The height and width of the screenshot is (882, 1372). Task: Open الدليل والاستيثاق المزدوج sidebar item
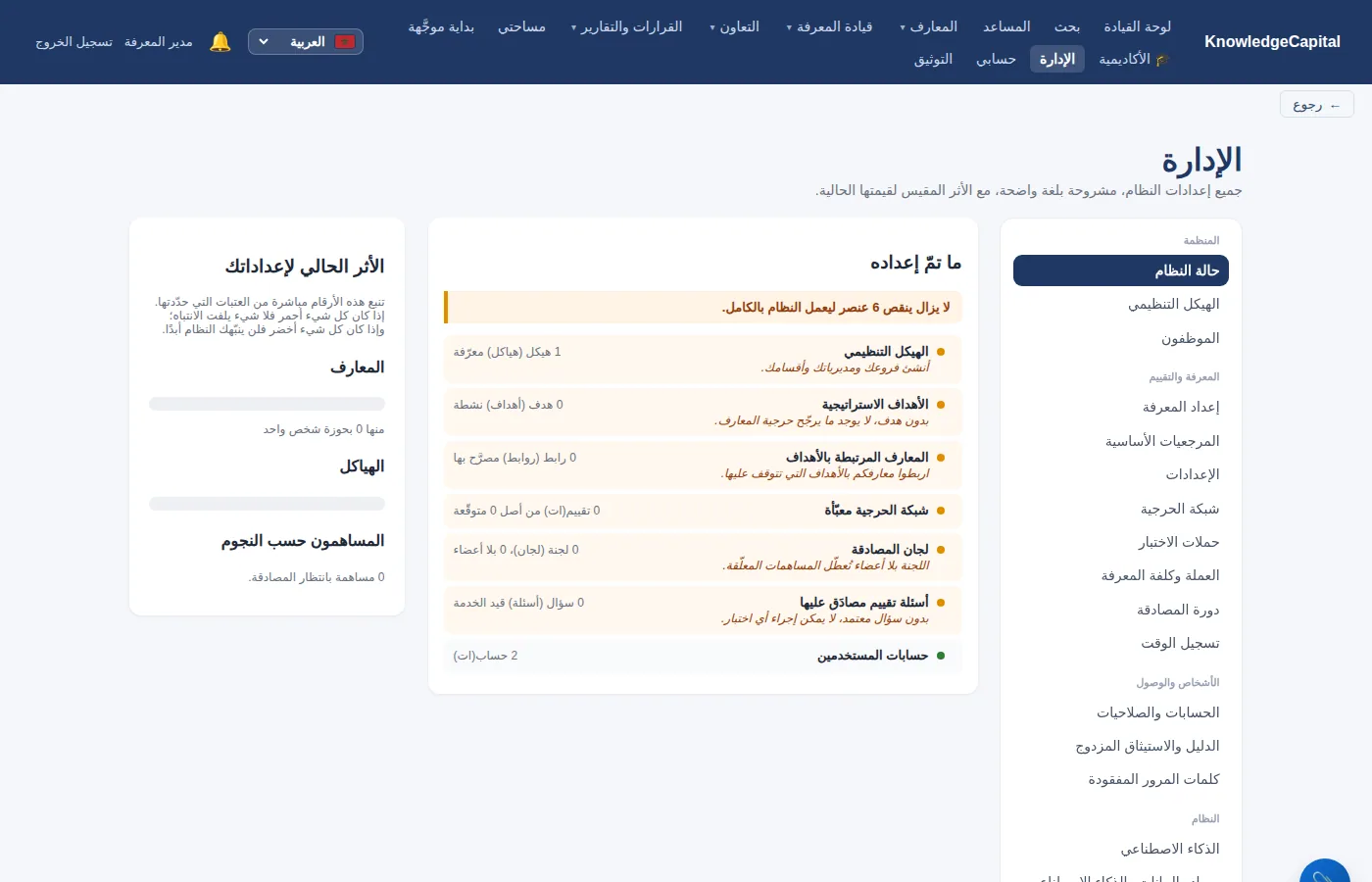click(x=1121, y=746)
